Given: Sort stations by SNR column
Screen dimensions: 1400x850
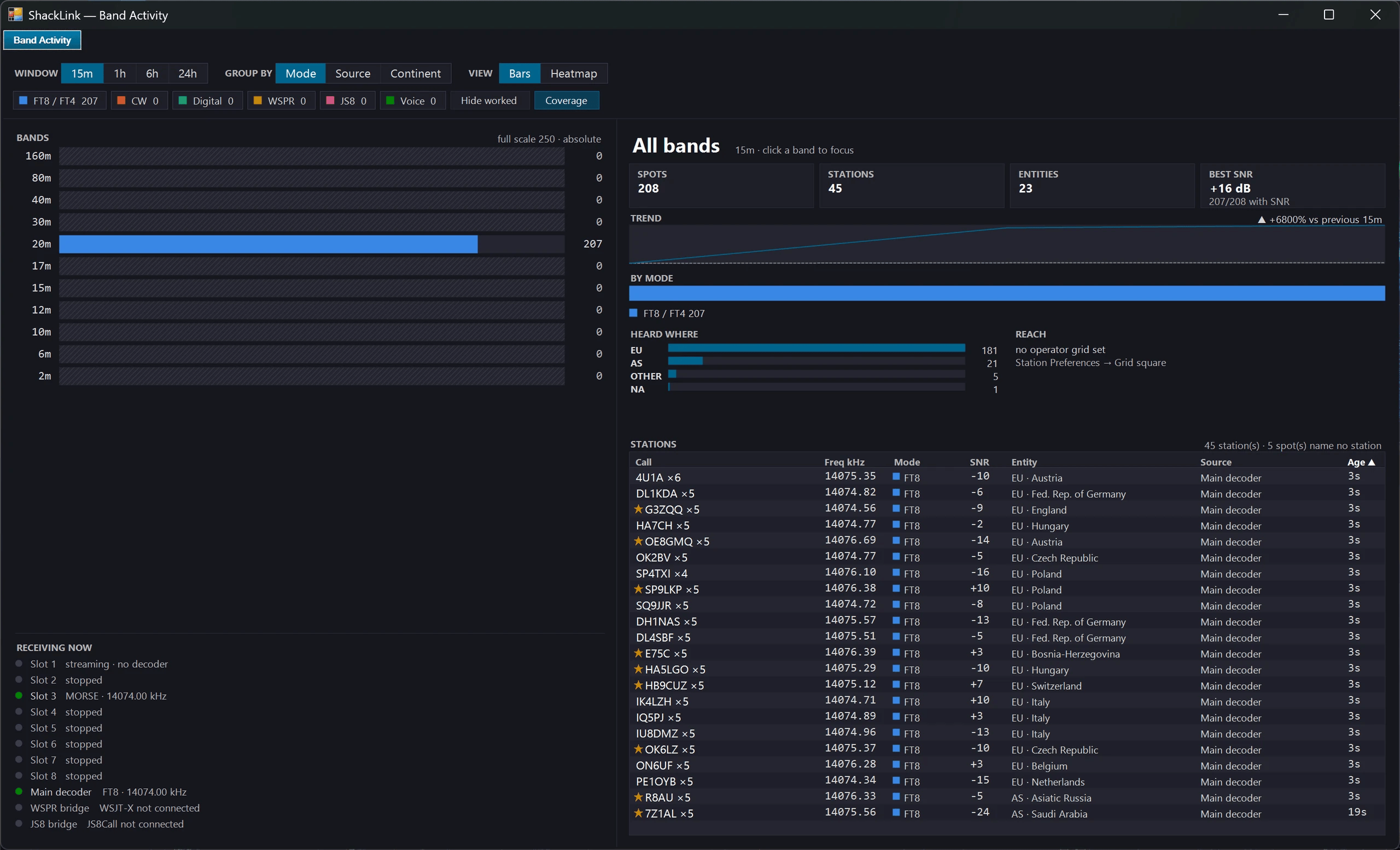Looking at the screenshot, I should pyautogui.click(x=979, y=462).
